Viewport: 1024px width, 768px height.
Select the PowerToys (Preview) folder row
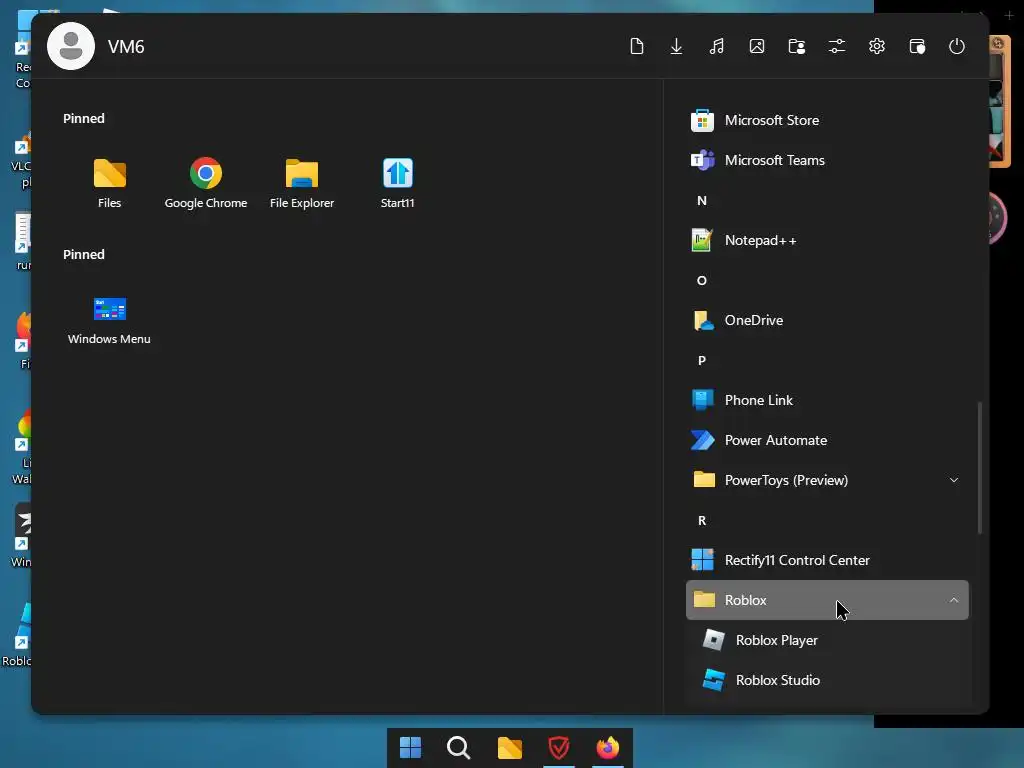(x=827, y=480)
